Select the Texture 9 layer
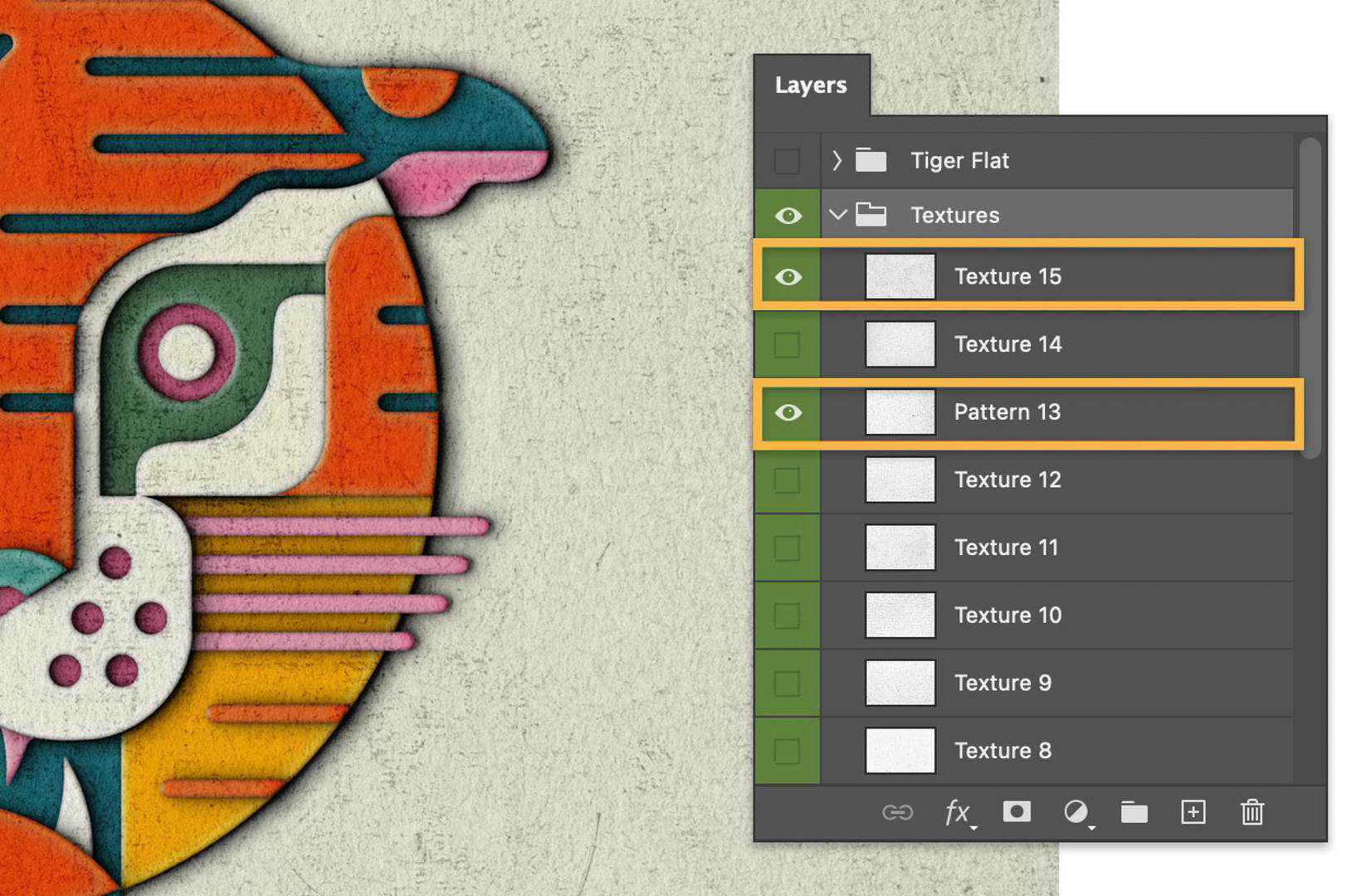The height and width of the screenshot is (896, 1356). click(x=1003, y=682)
